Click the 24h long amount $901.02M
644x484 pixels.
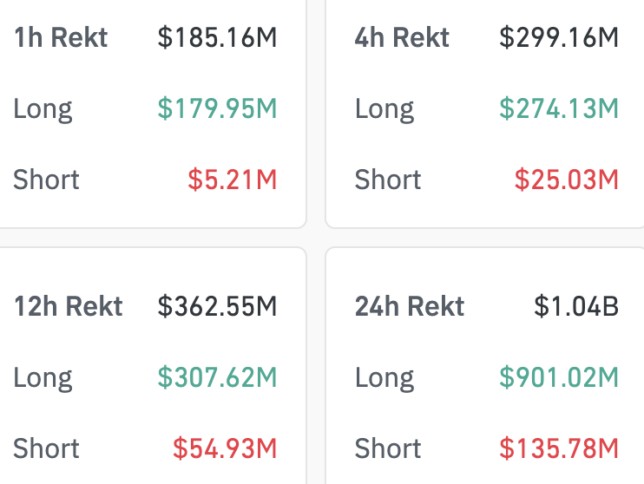click(559, 377)
